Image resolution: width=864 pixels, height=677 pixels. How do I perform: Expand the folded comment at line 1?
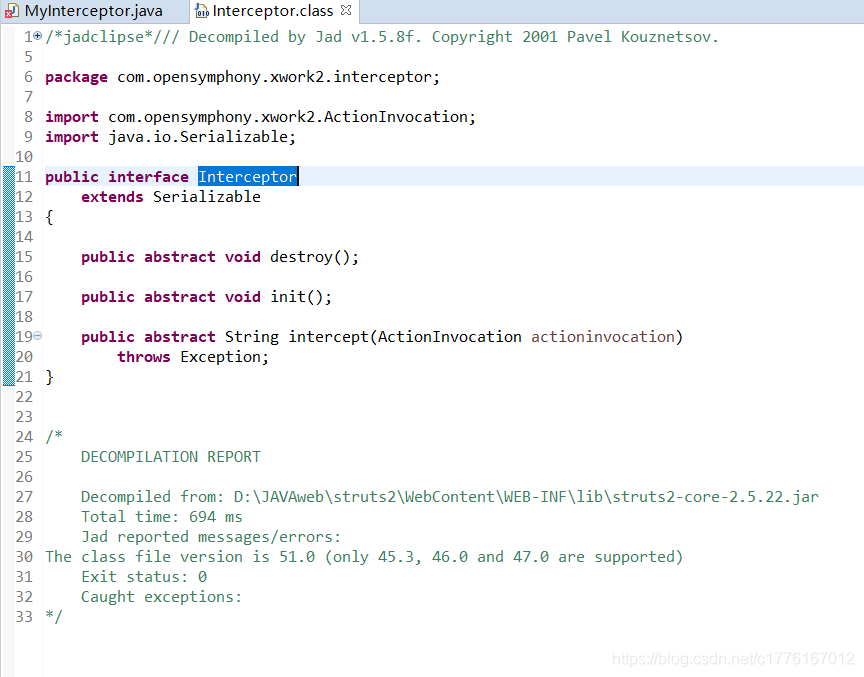click(38, 36)
